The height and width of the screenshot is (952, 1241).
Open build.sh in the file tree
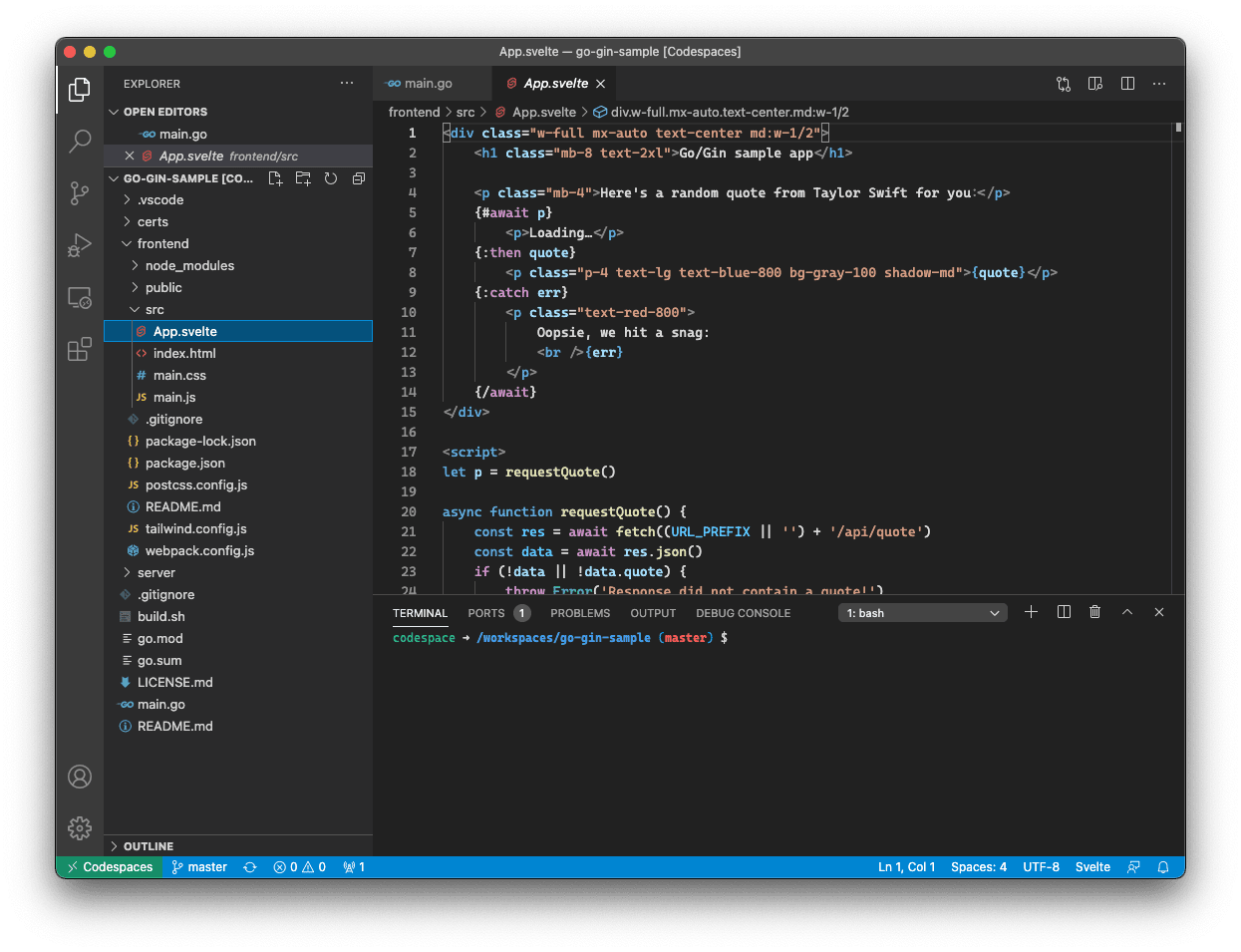[238, 616]
